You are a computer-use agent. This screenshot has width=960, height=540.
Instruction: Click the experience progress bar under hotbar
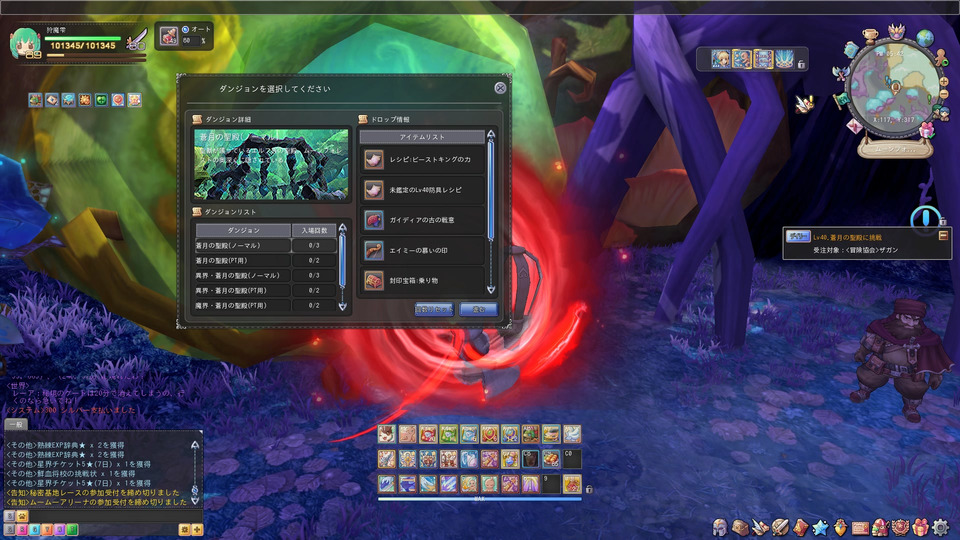point(479,499)
